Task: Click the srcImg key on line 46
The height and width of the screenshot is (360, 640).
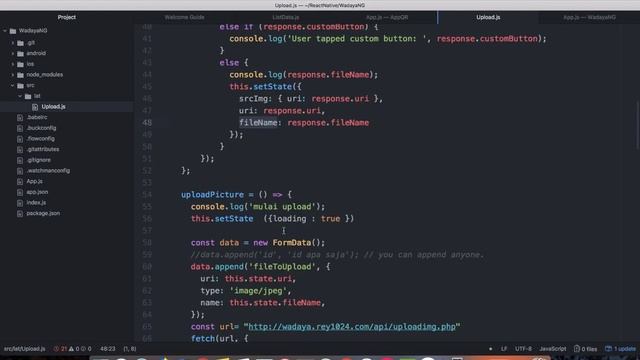Action: [253, 99]
